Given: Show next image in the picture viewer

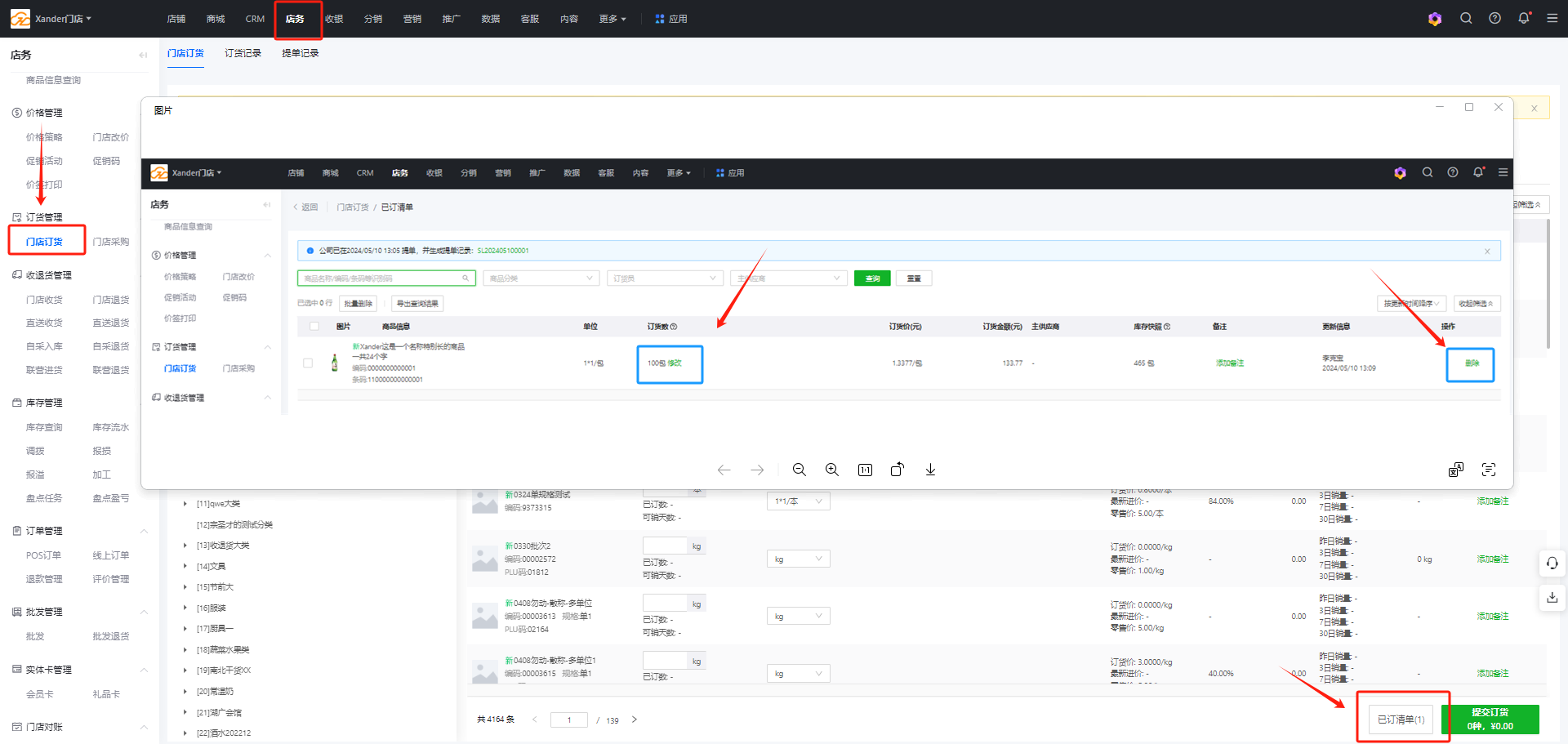Looking at the screenshot, I should click(757, 470).
